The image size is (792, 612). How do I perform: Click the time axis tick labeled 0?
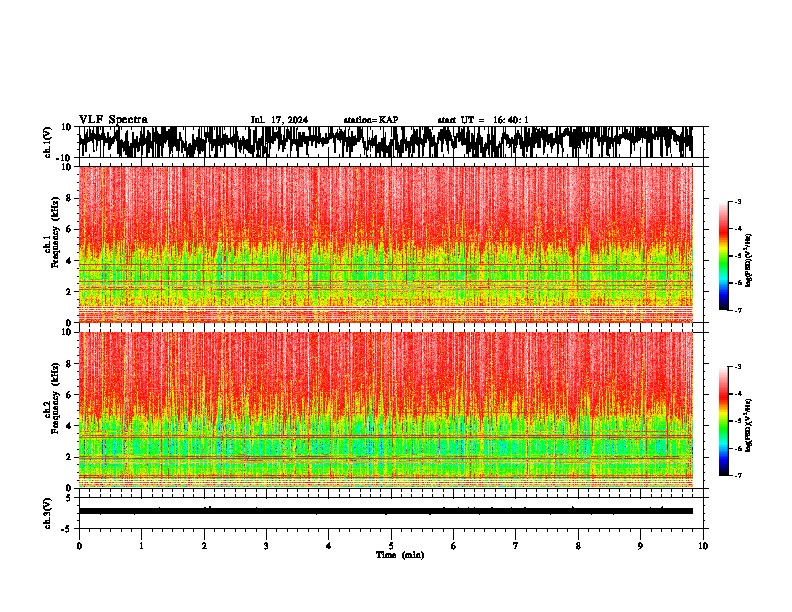79,546
